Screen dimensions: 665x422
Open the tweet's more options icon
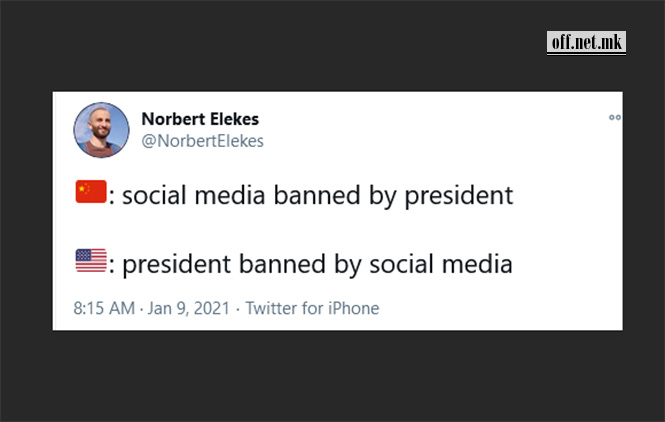click(615, 117)
